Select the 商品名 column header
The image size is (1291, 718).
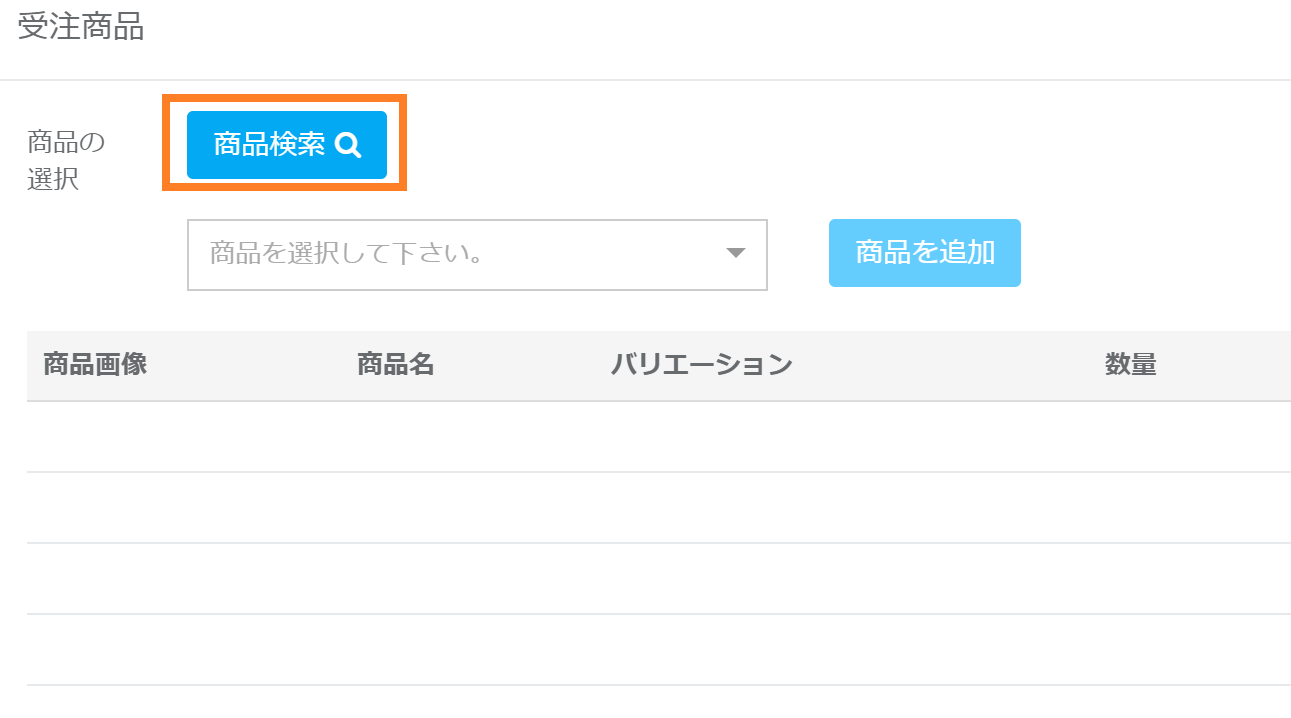[395, 365]
